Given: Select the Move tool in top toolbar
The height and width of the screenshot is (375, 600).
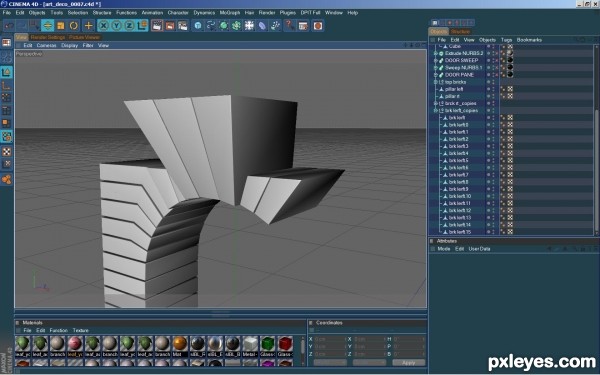Looking at the screenshot, I should pos(48,26).
